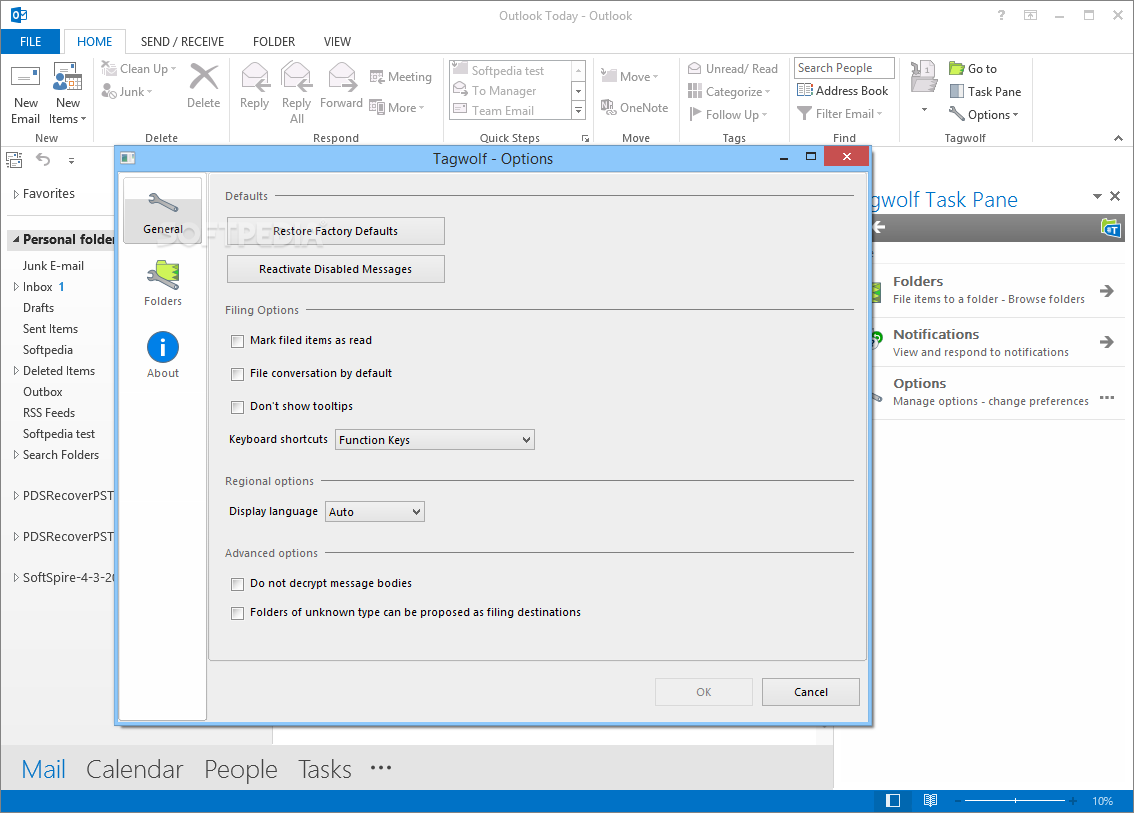Click the Search People field
The image size is (1134, 813).
[x=844, y=68]
